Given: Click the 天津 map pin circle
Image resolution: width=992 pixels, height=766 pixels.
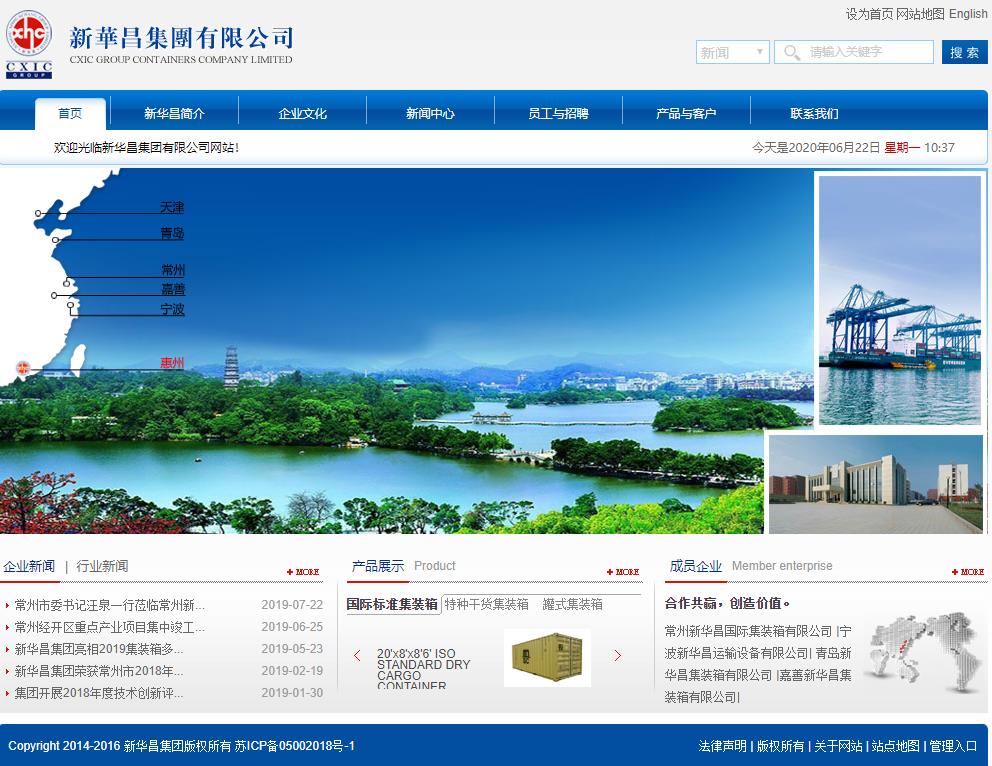Looking at the screenshot, I should click(38, 214).
